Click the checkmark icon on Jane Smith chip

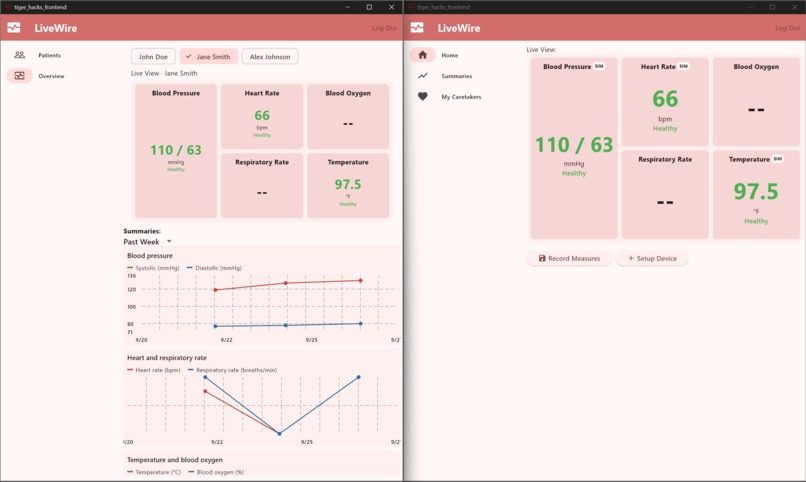coord(189,57)
